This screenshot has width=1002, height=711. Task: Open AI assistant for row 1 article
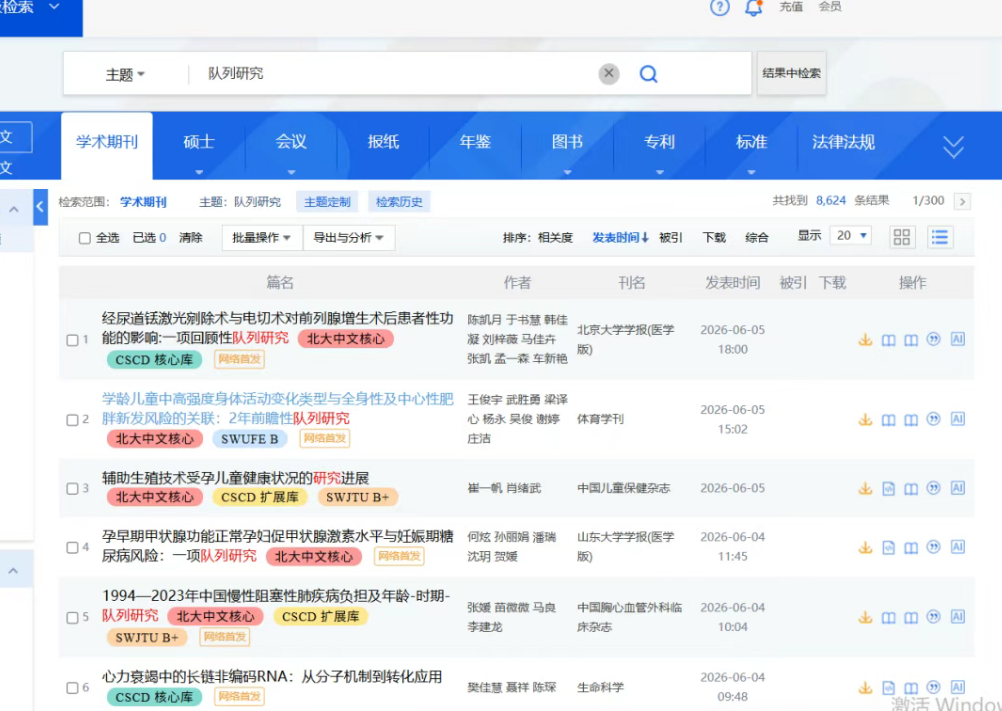pos(957,339)
